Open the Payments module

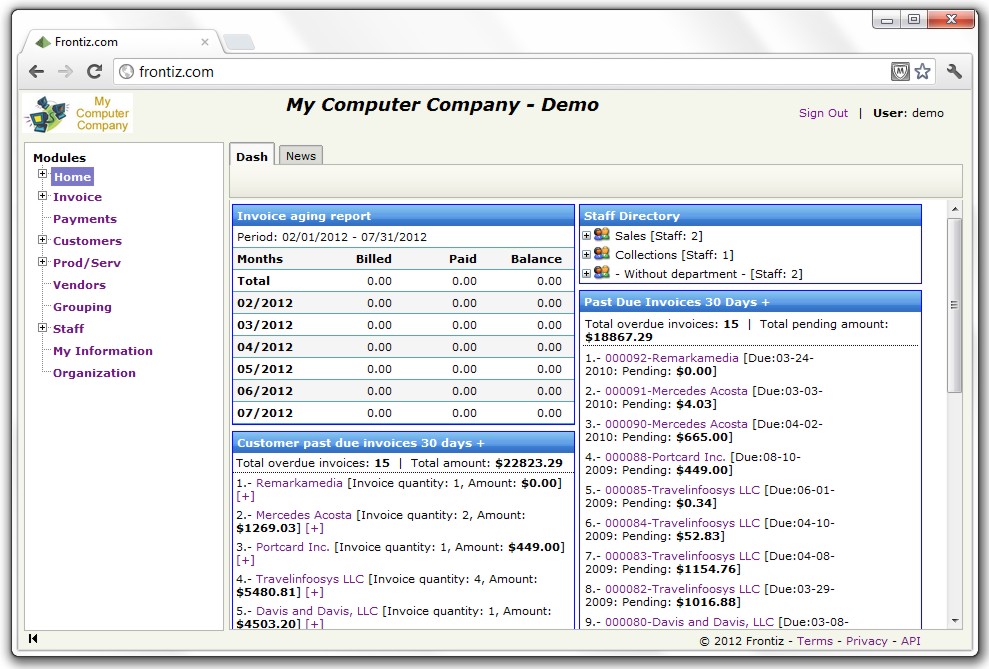coord(85,219)
